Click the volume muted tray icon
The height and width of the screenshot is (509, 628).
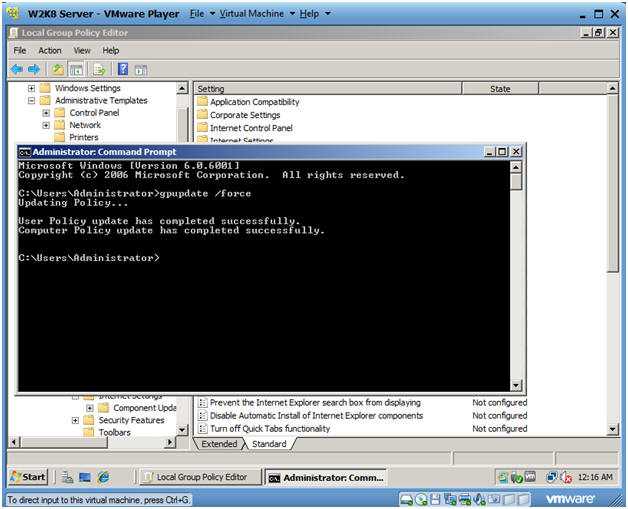566,477
